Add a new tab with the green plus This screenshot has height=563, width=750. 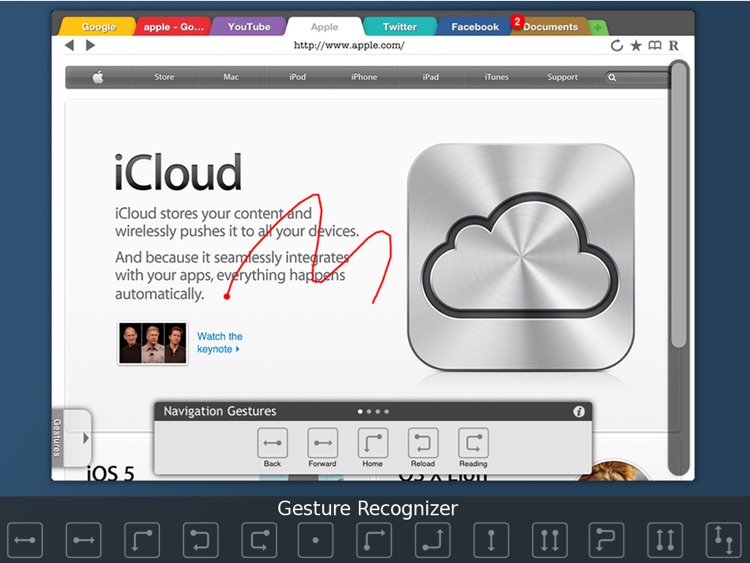[597, 28]
